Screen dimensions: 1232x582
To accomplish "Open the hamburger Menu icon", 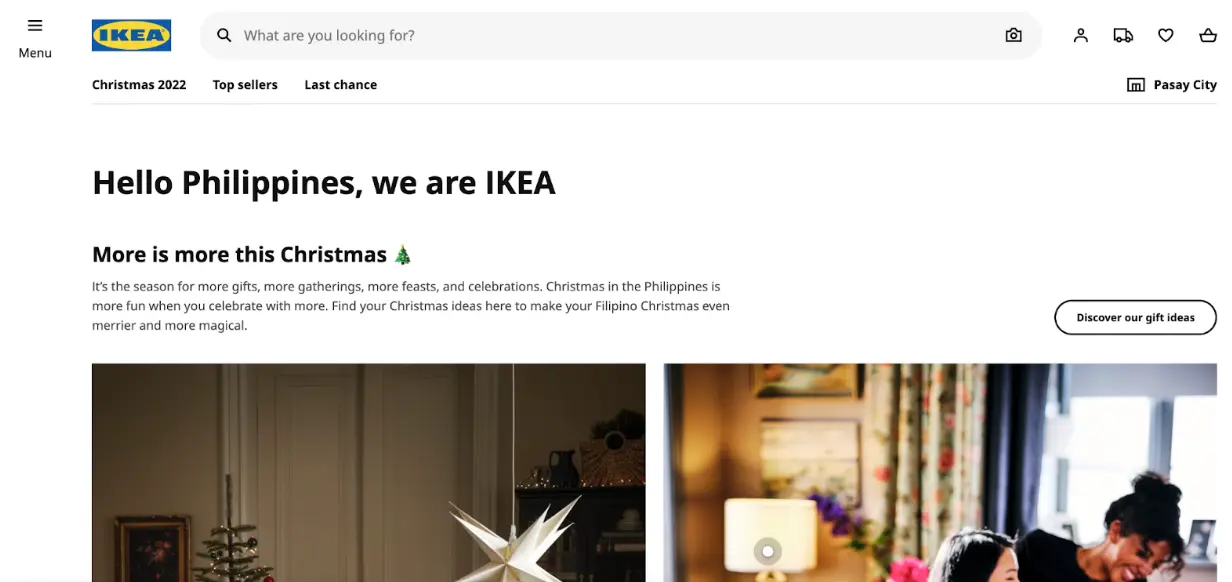I will [x=35, y=26].
